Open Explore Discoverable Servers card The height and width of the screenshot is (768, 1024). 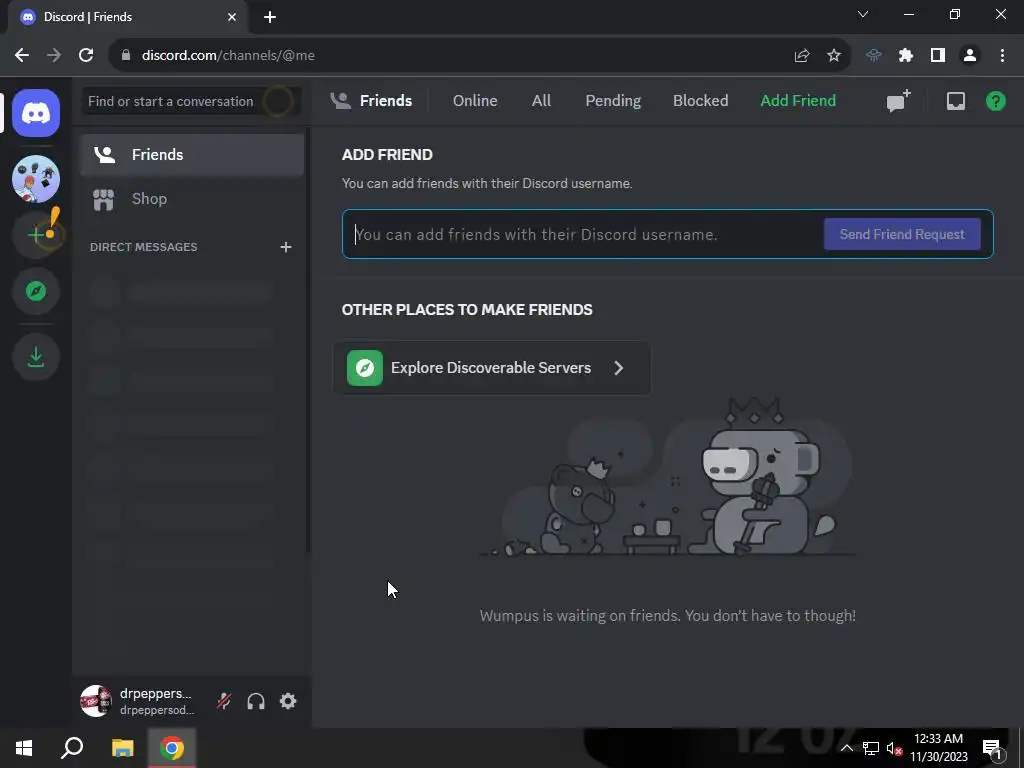[492, 368]
